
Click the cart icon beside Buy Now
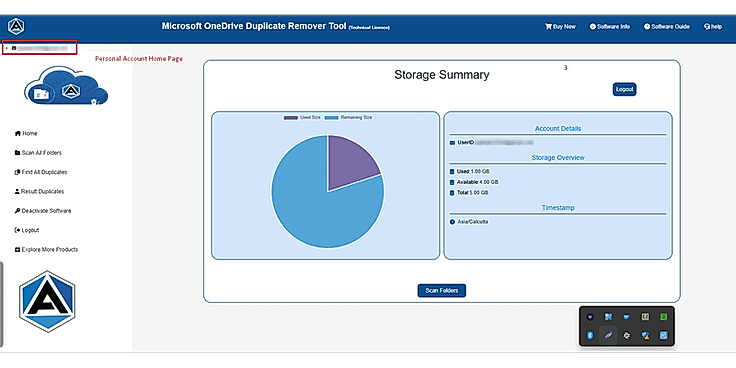click(x=548, y=27)
